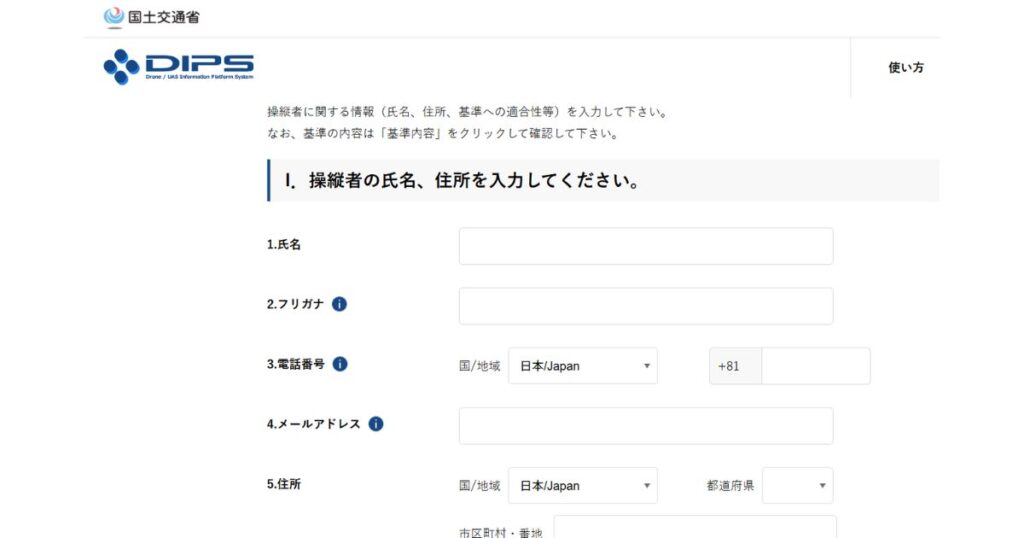Click the 1.氏名 field label

tap(284, 244)
